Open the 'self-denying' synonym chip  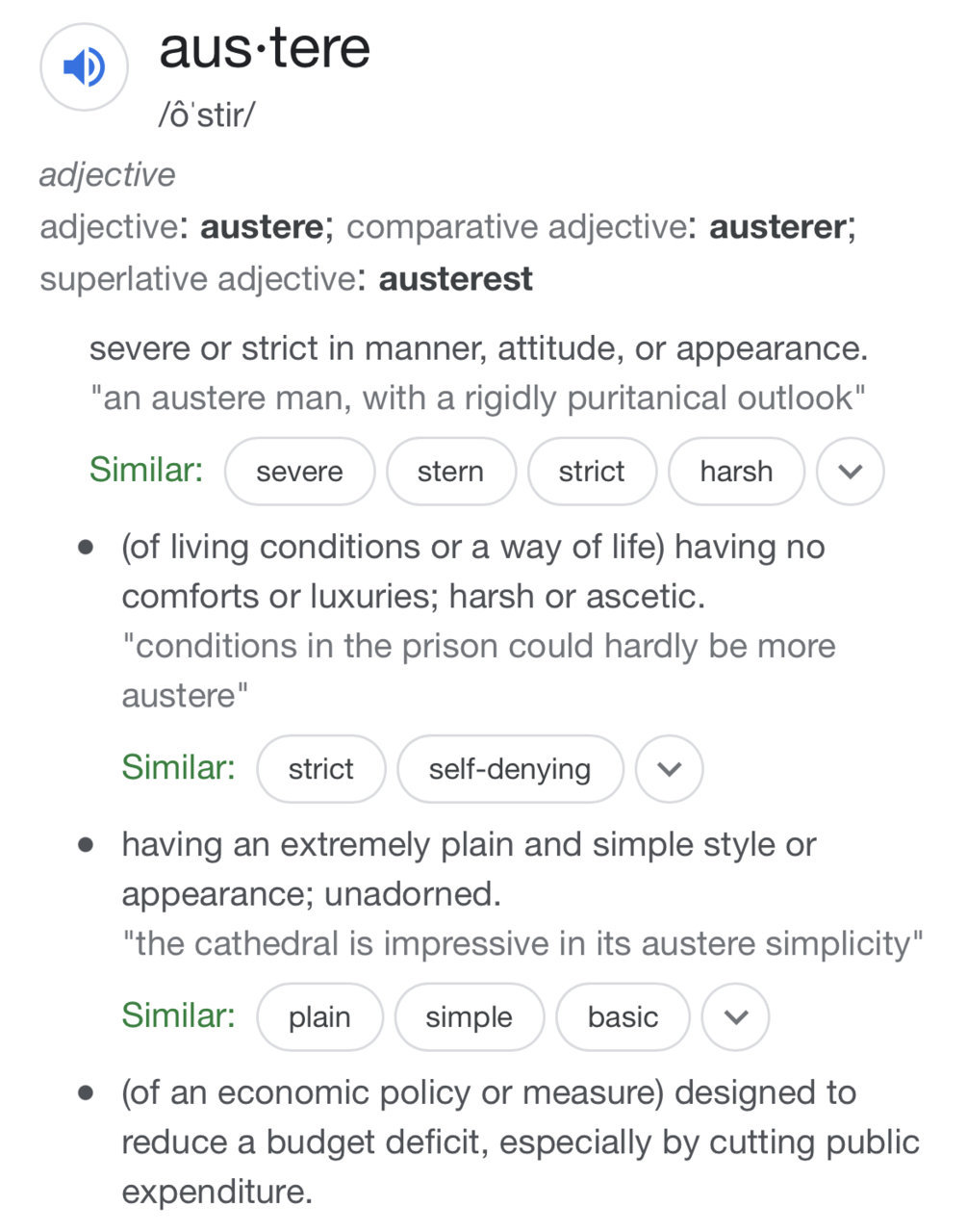tap(510, 769)
